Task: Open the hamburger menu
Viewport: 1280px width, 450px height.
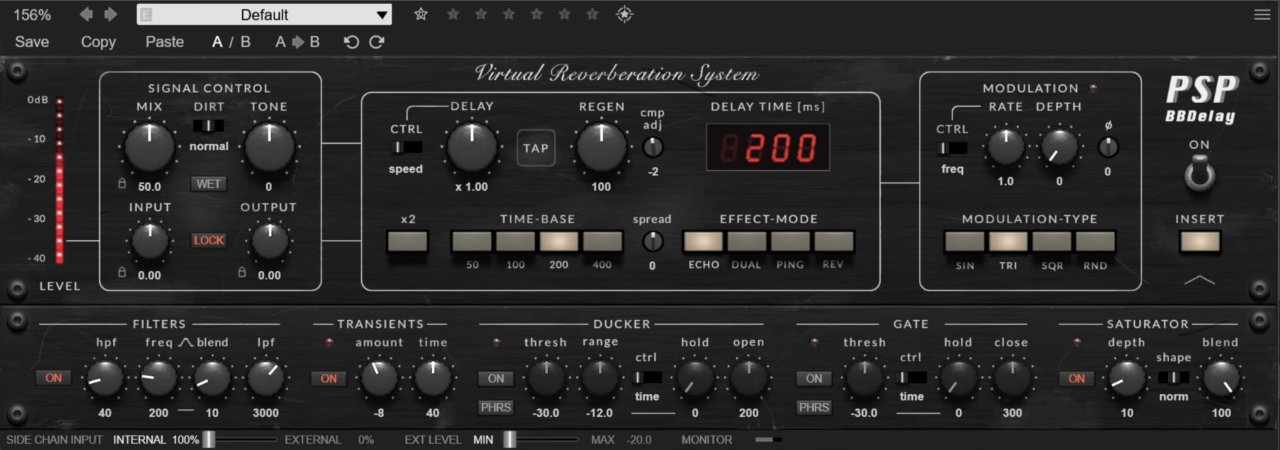Action: coord(1262,14)
